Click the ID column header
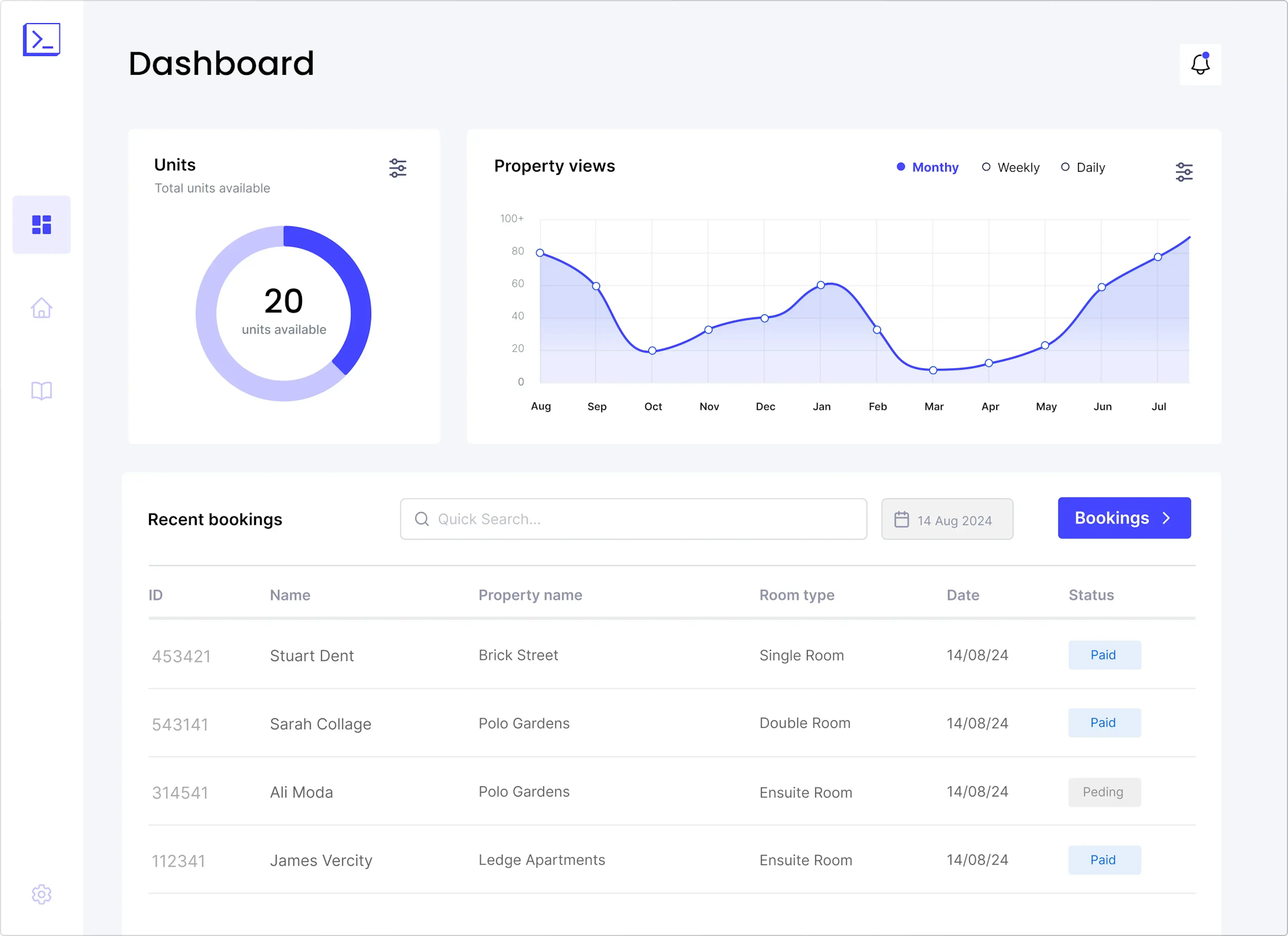Viewport: 1288px width, 936px height. [x=156, y=595]
